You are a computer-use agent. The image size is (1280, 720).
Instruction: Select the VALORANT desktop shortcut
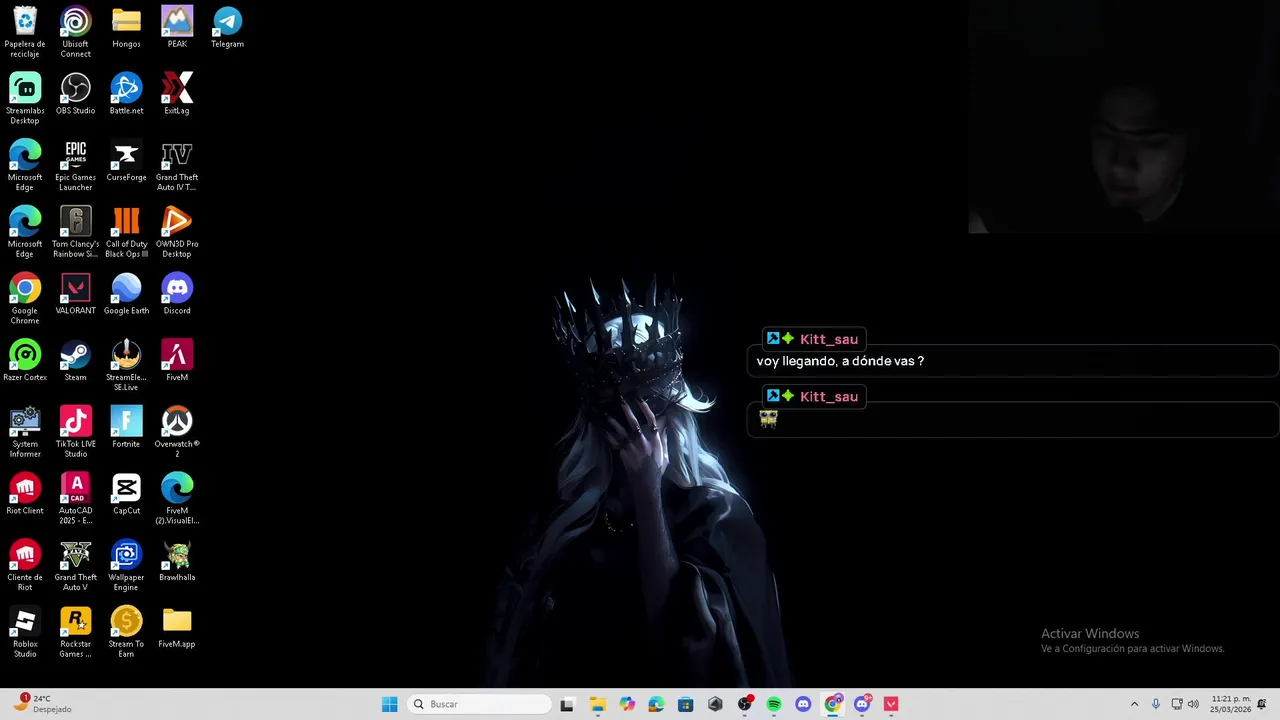pos(76,294)
